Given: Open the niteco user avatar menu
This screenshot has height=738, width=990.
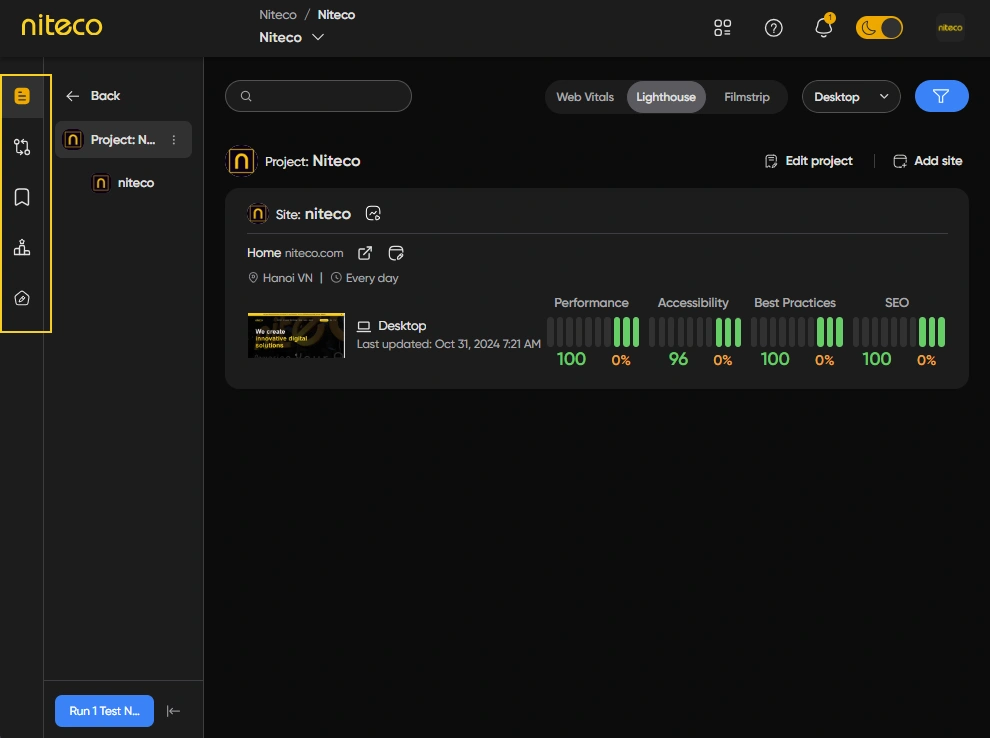Looking at the screenshot, I should click(x=950, y=28).
